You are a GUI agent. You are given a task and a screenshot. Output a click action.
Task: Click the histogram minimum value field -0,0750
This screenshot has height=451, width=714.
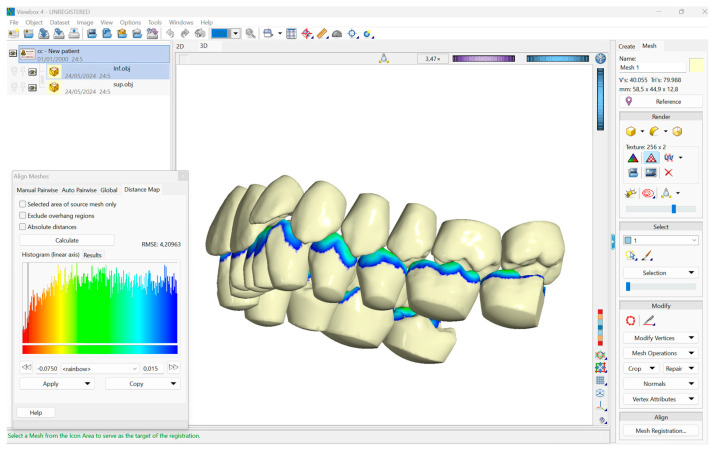point(47,369)
